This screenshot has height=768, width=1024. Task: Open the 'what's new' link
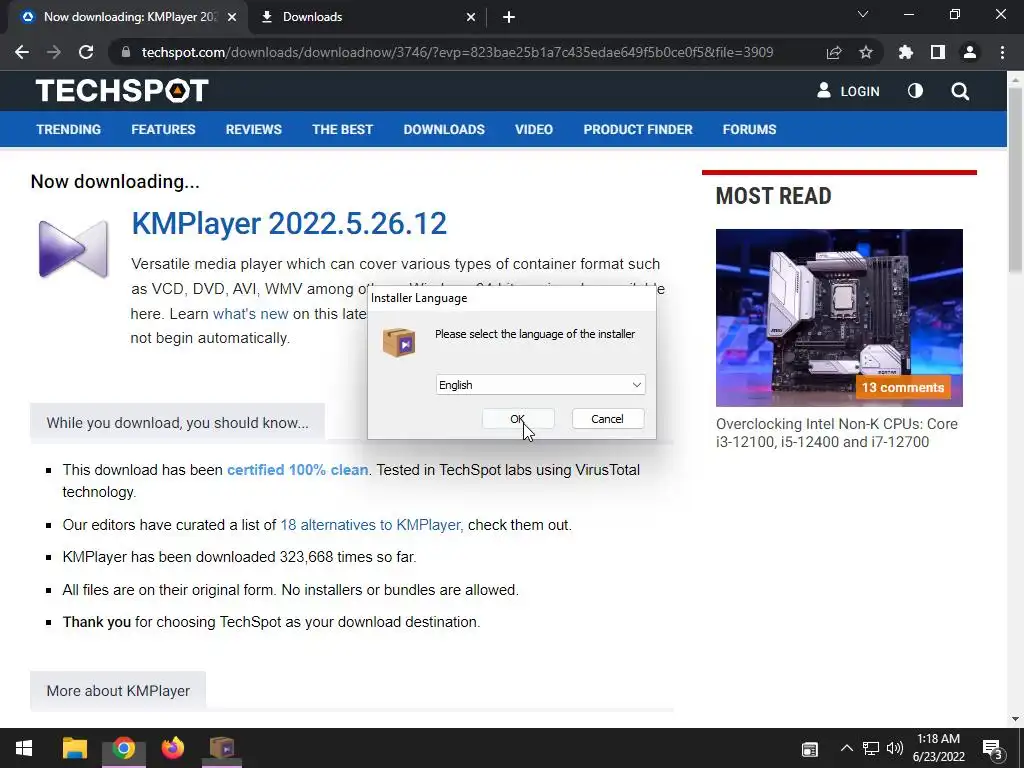click(x=251, y=313)
